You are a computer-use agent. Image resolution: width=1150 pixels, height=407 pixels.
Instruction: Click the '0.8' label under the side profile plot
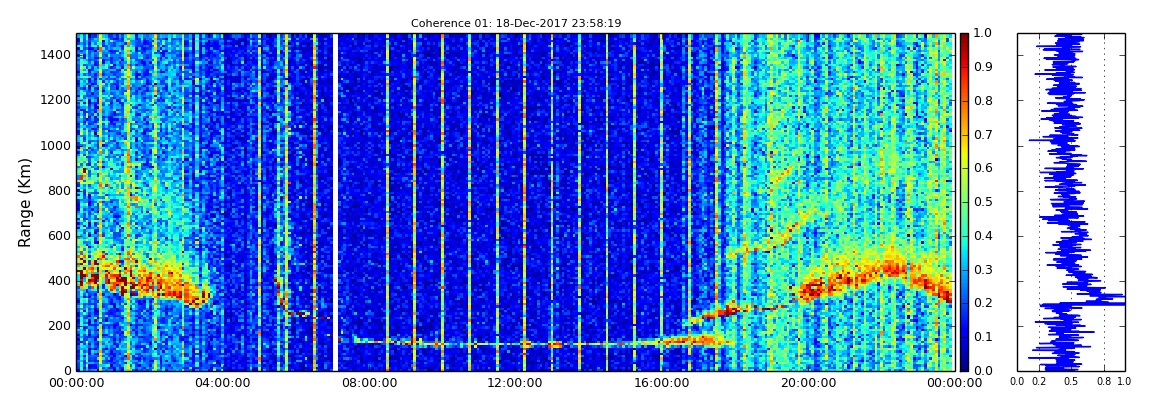[1105, 381]
